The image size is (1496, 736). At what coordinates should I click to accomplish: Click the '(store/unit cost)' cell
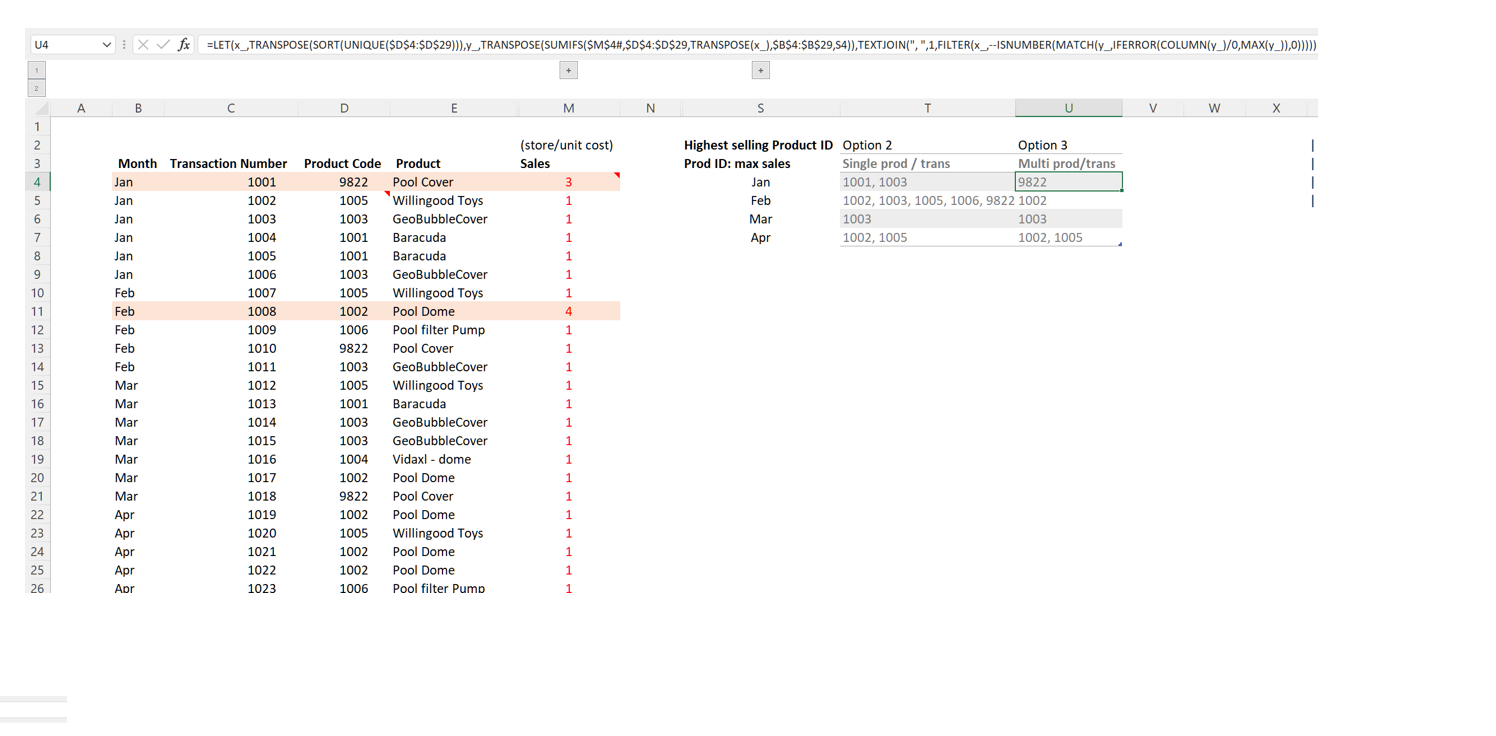click(x=568, y=145)
